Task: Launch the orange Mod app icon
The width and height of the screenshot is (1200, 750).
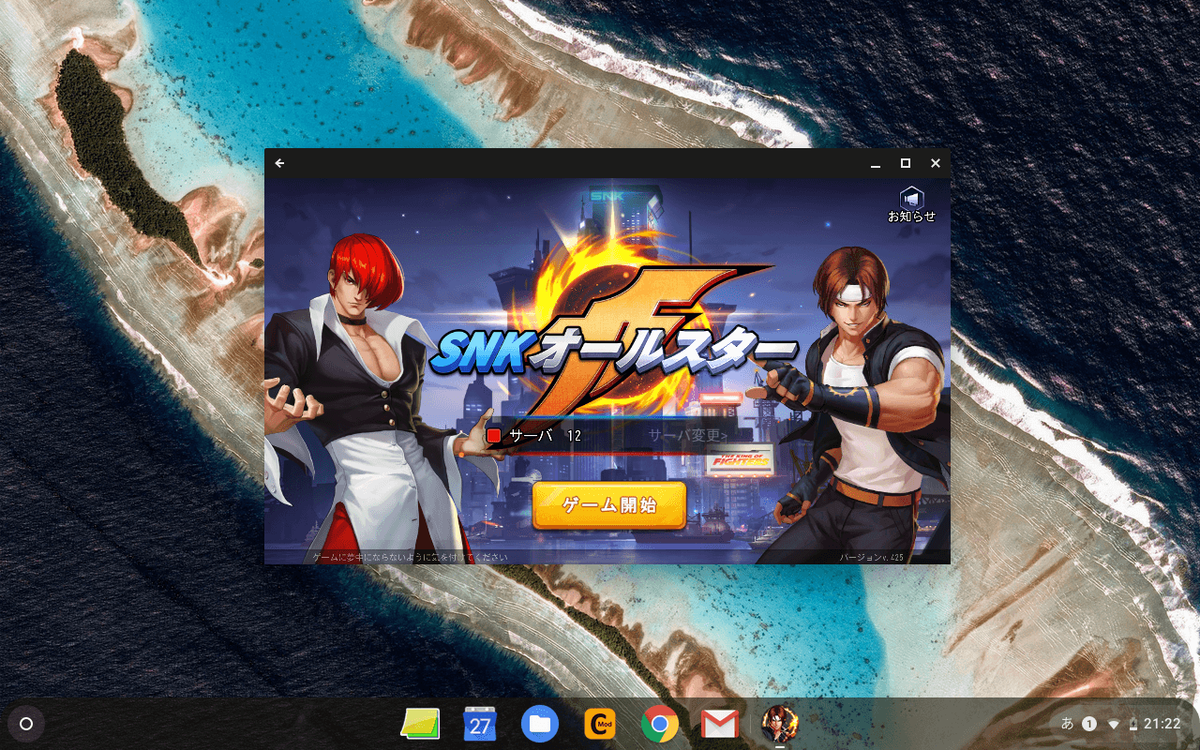Action: [x=600, y=724]
